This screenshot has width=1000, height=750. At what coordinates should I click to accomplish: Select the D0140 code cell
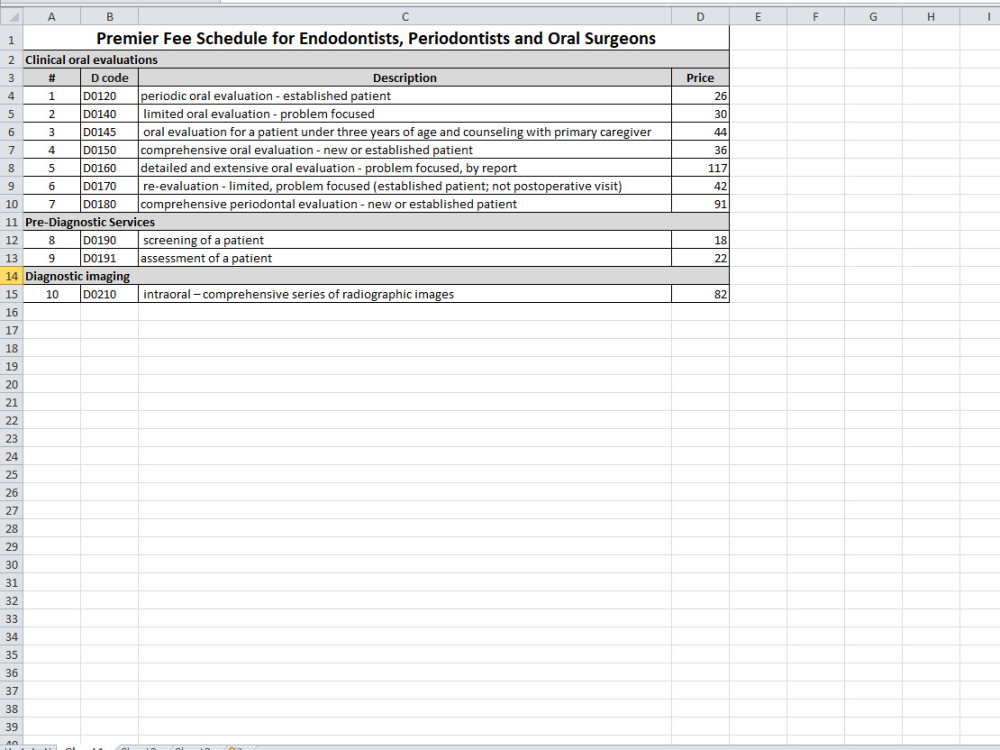[110, 114]
